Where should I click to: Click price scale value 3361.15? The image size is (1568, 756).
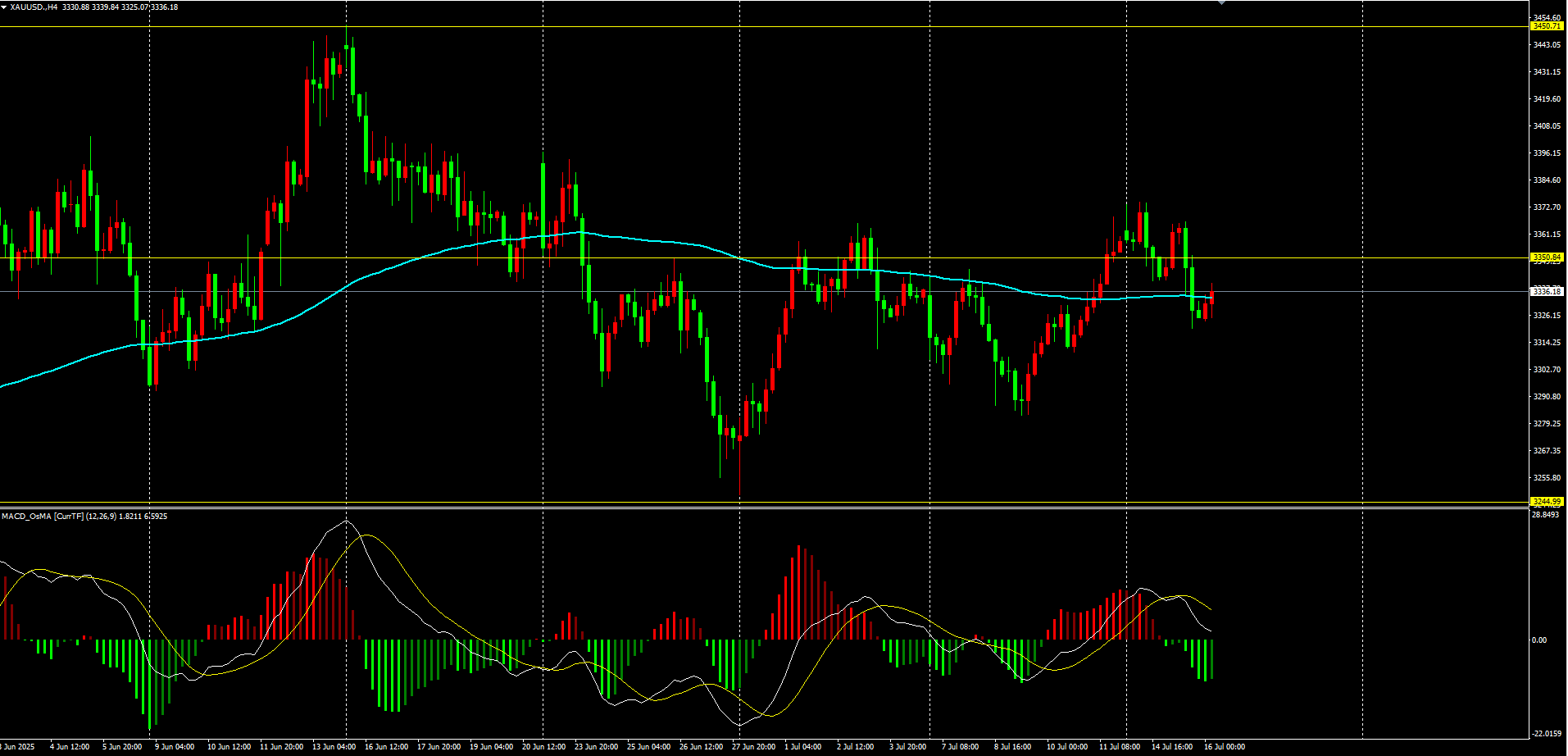1547,235
